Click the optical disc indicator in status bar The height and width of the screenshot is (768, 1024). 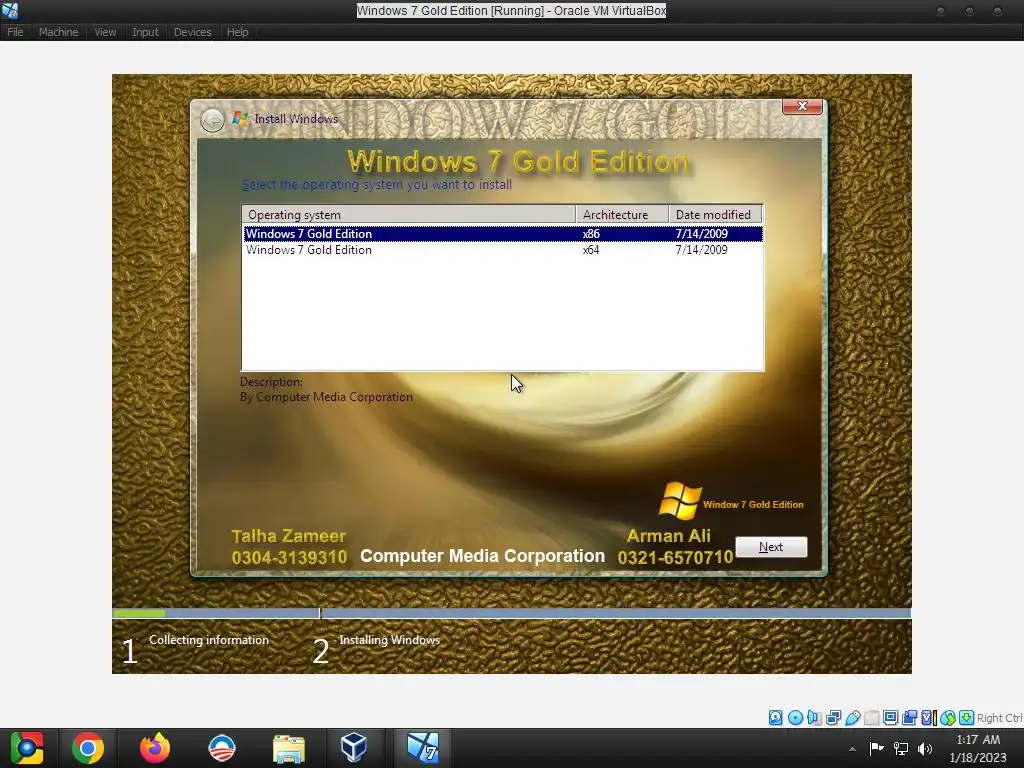coord(795,718)
